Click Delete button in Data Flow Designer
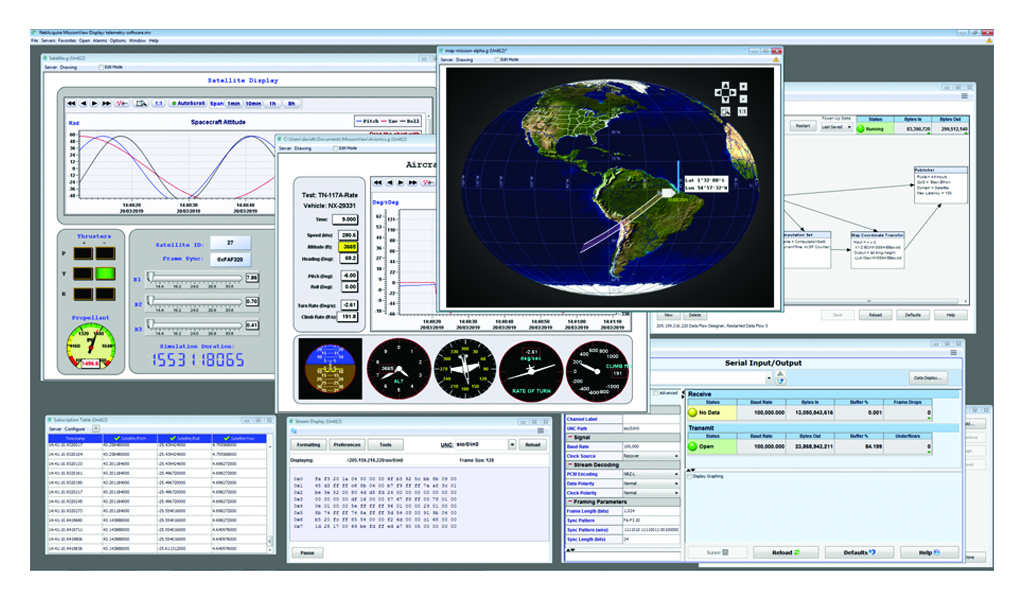 coord(694,315)
